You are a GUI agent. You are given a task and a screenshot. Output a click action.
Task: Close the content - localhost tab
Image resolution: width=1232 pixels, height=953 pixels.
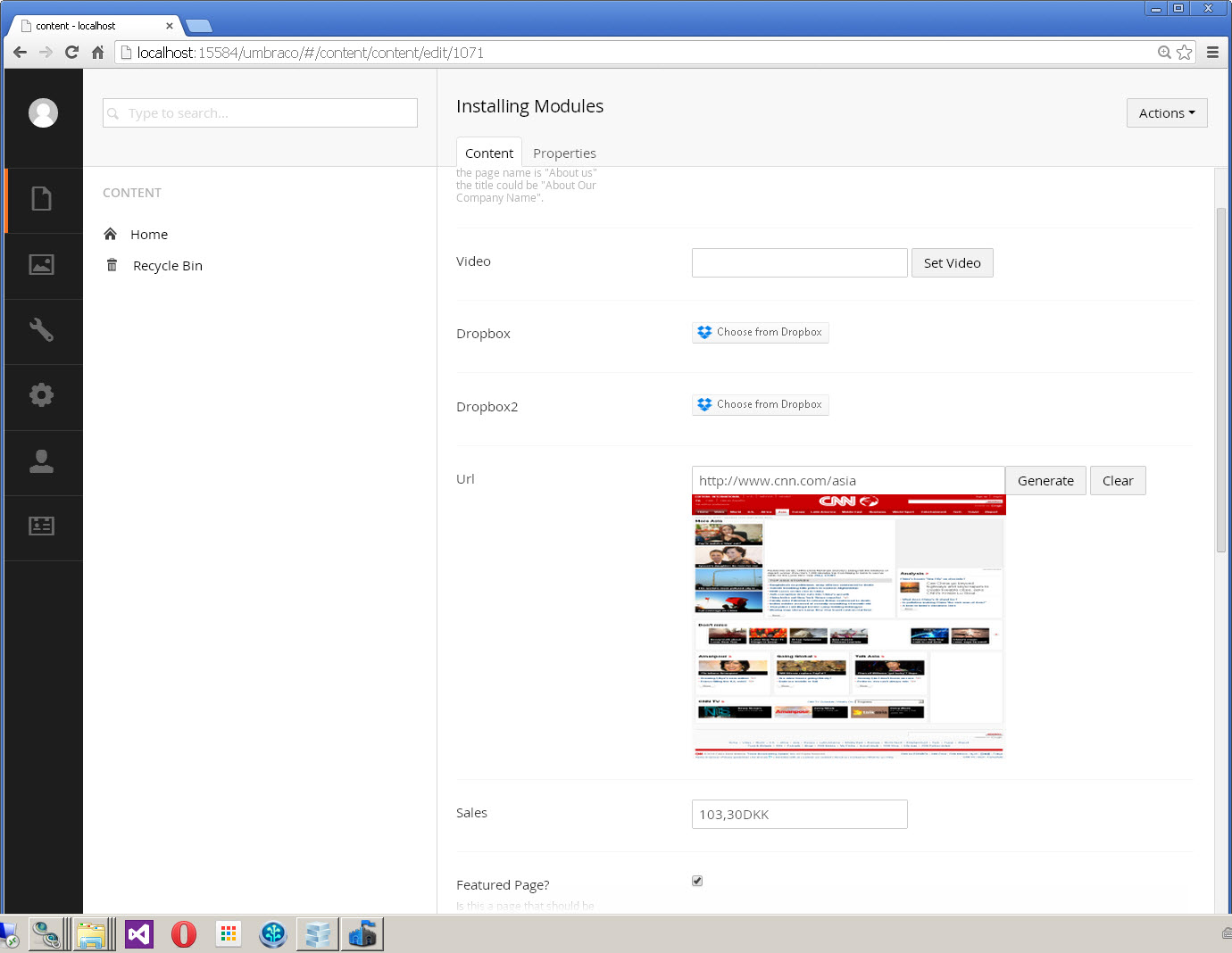pos(170,26)
